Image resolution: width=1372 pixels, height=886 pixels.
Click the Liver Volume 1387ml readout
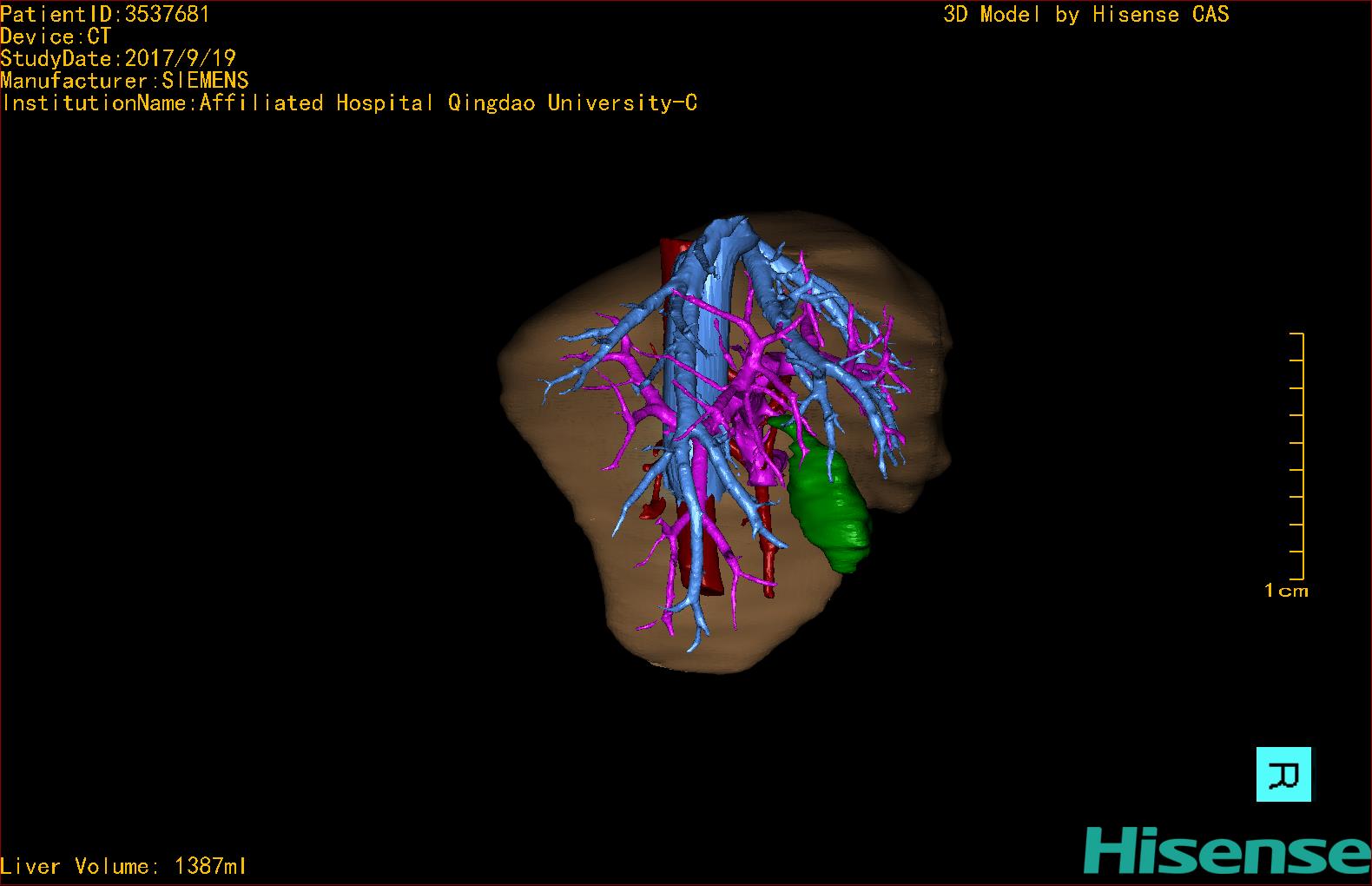124,866
